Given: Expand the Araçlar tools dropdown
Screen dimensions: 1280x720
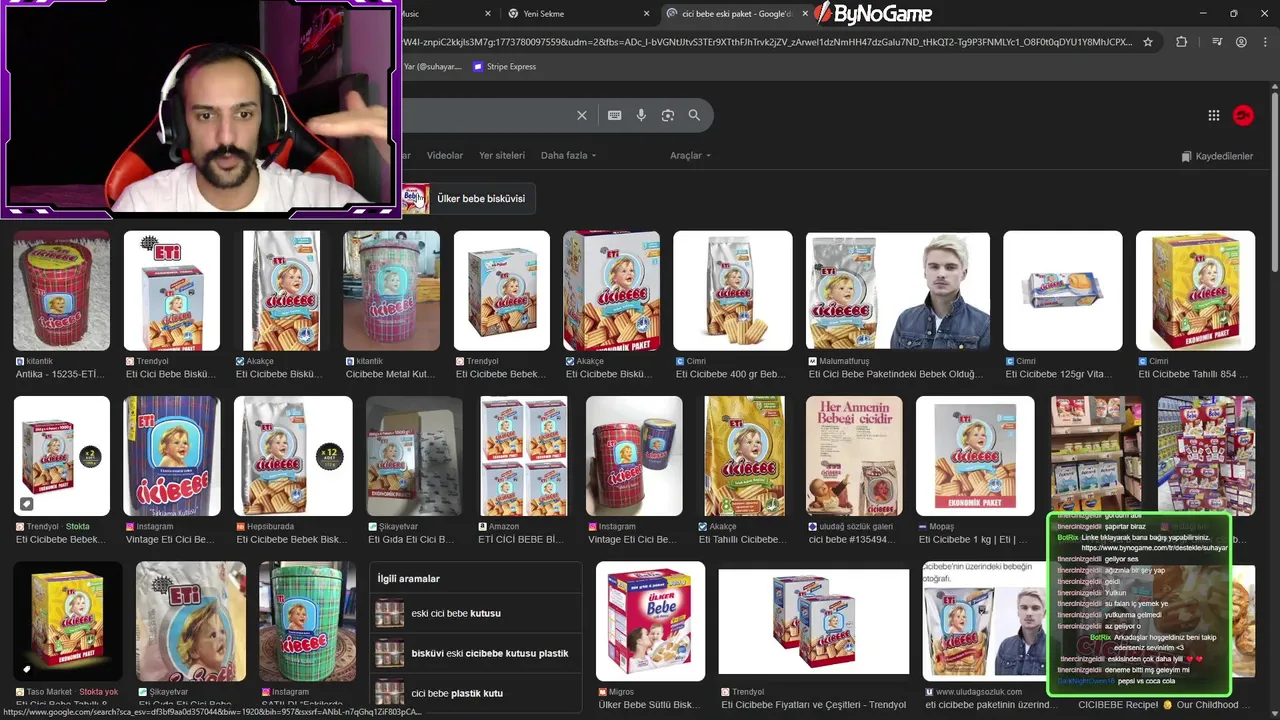Looking at the screenshot, I should (690, 156).
